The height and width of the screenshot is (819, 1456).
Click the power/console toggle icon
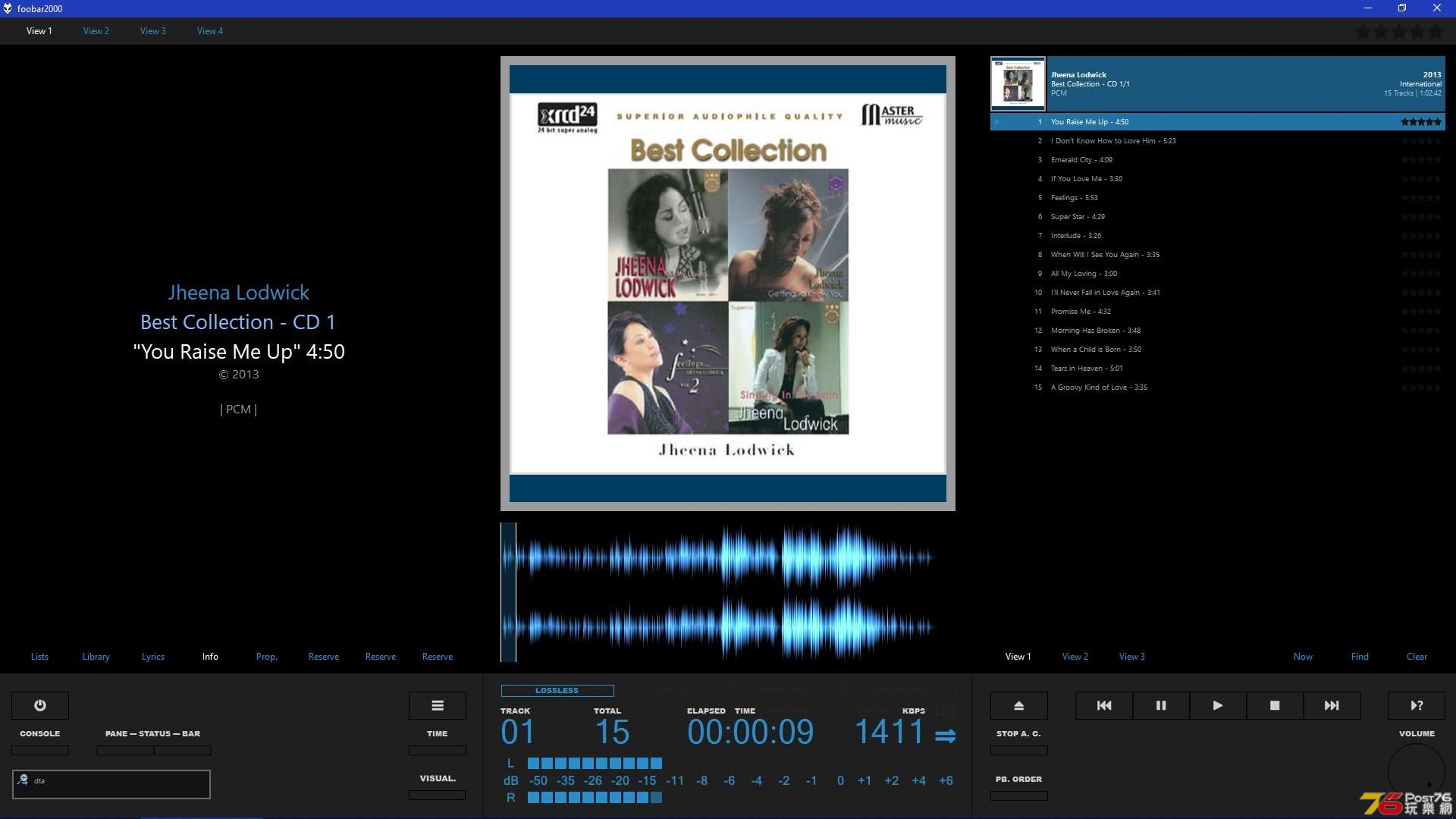pyautogui.click(x=40, y=705)
